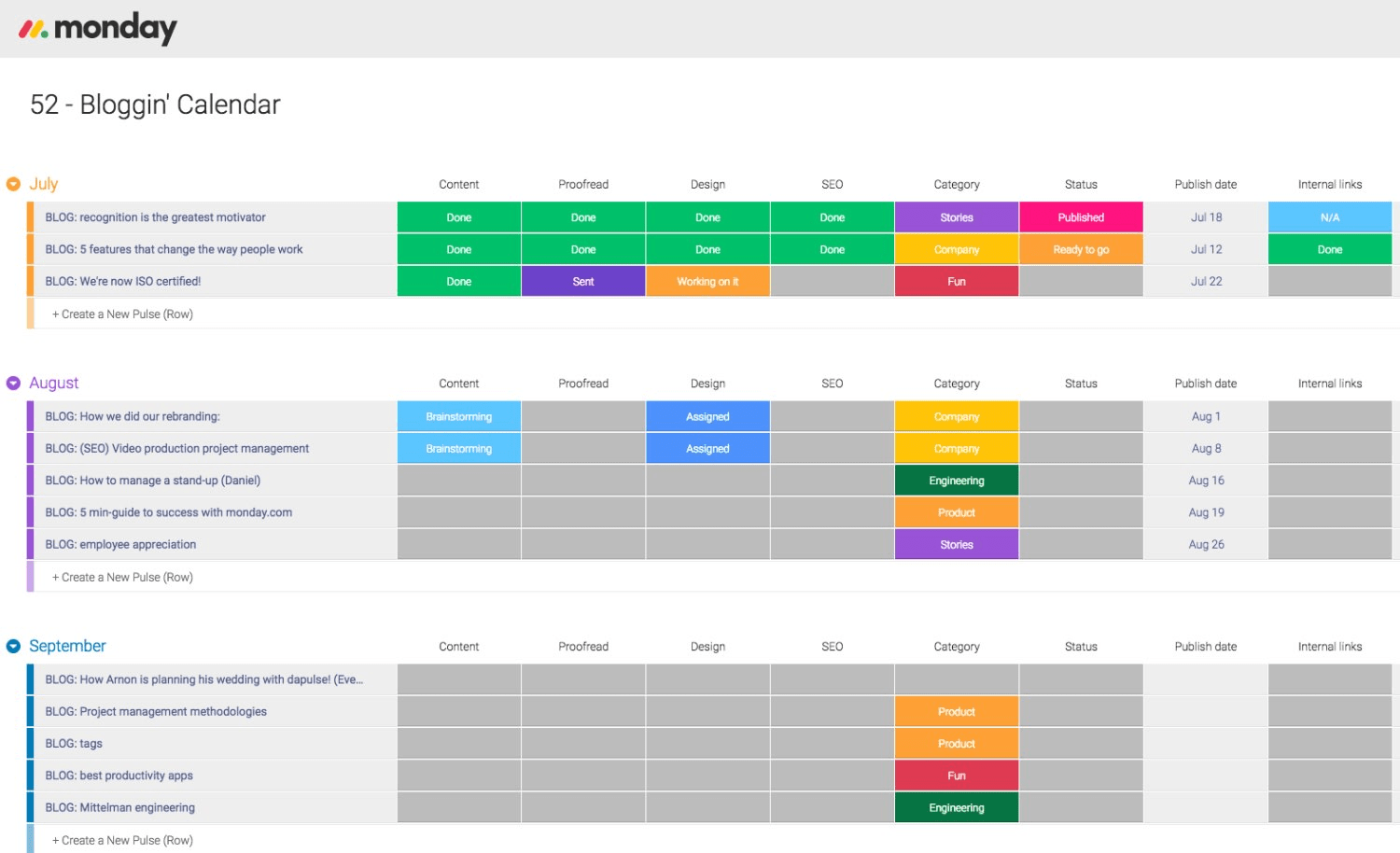Change the Working on it design status
Screen dimensions: 1400x853
pos(707,281)
